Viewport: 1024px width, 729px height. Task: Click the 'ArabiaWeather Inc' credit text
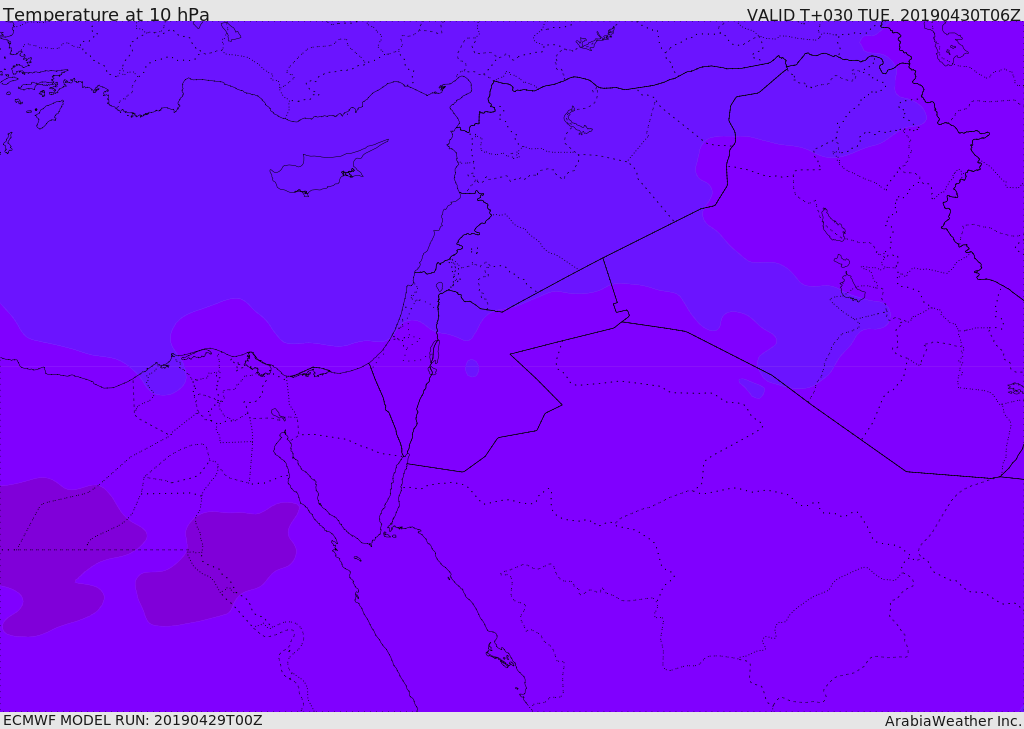click(953, 721)
